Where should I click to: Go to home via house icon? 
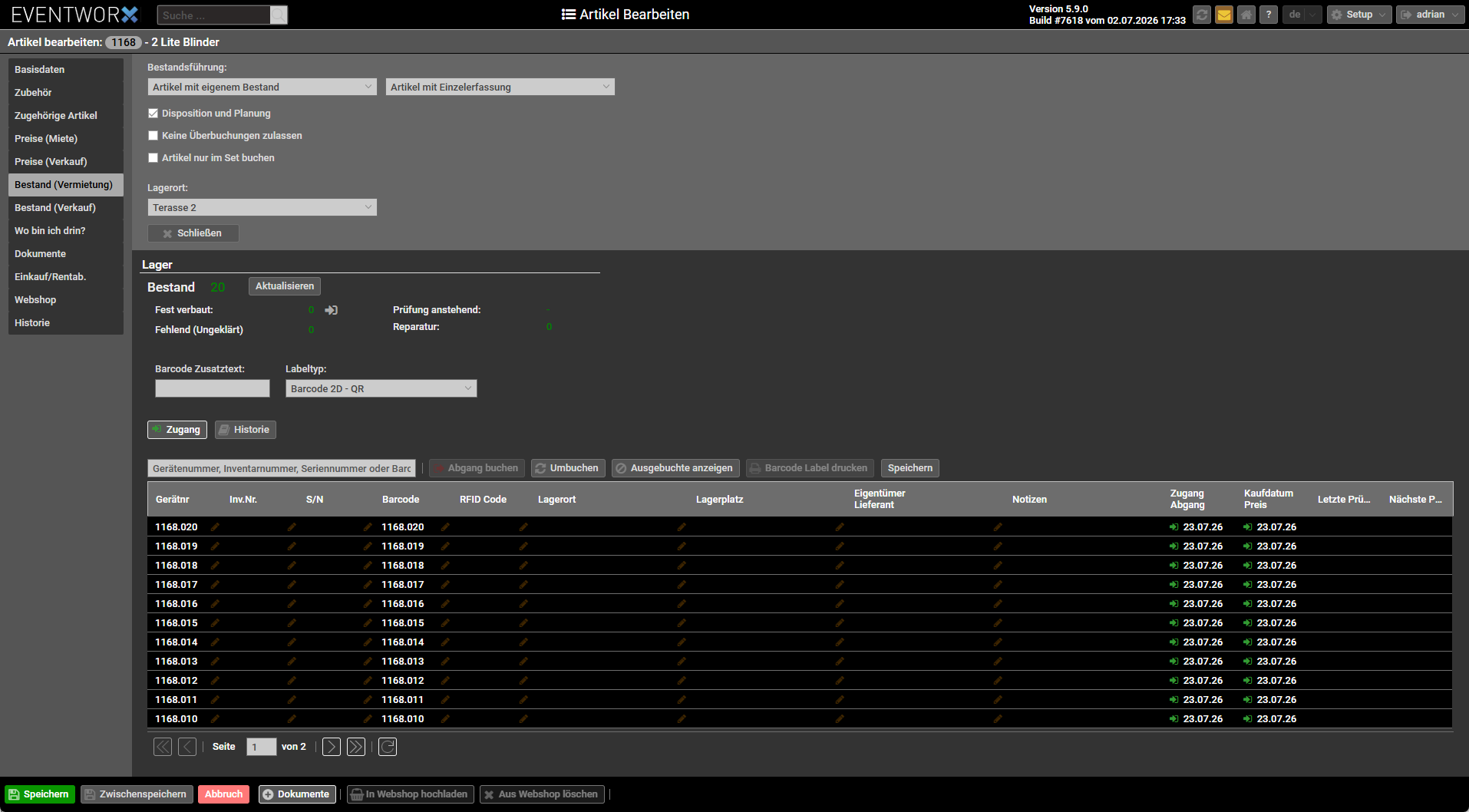[x=1246, y=15]
